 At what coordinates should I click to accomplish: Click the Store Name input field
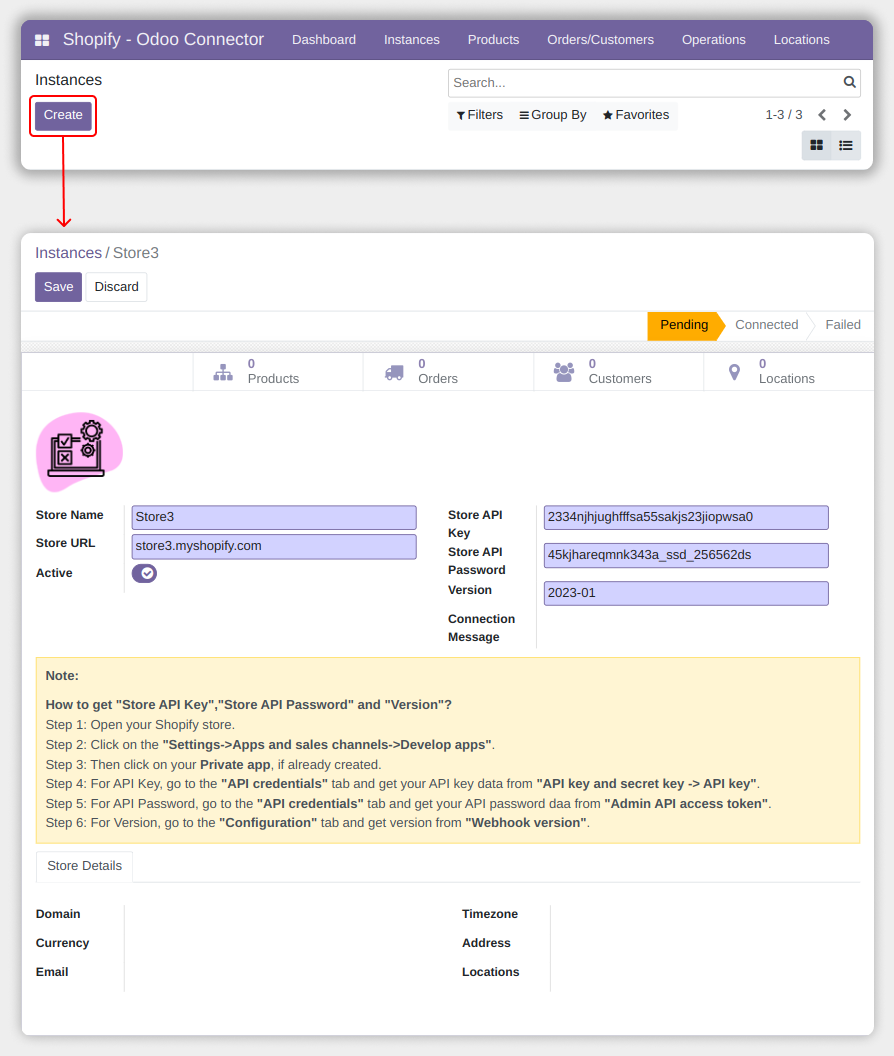coord(274,517)
